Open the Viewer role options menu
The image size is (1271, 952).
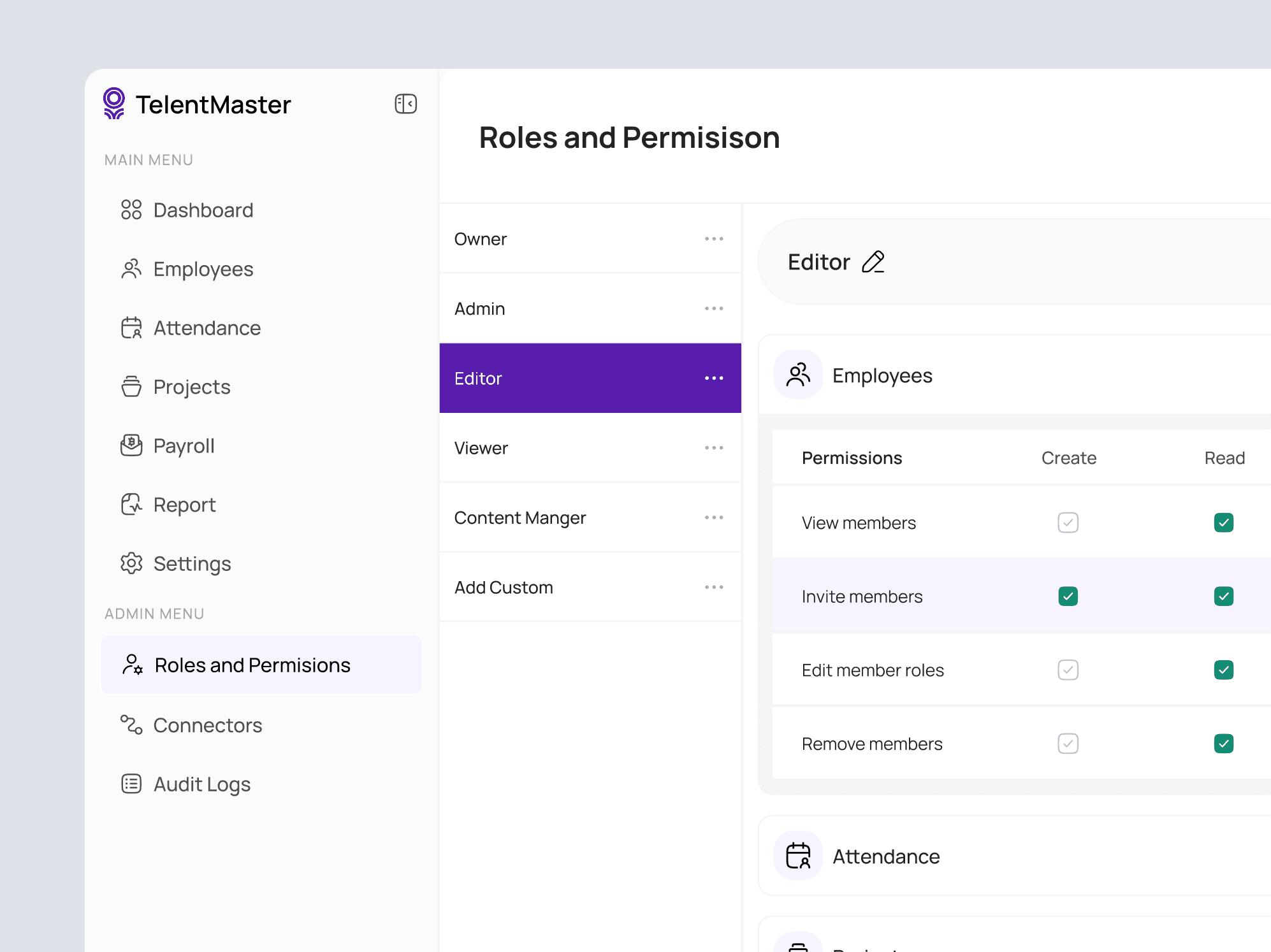click(x=714, y=448)
